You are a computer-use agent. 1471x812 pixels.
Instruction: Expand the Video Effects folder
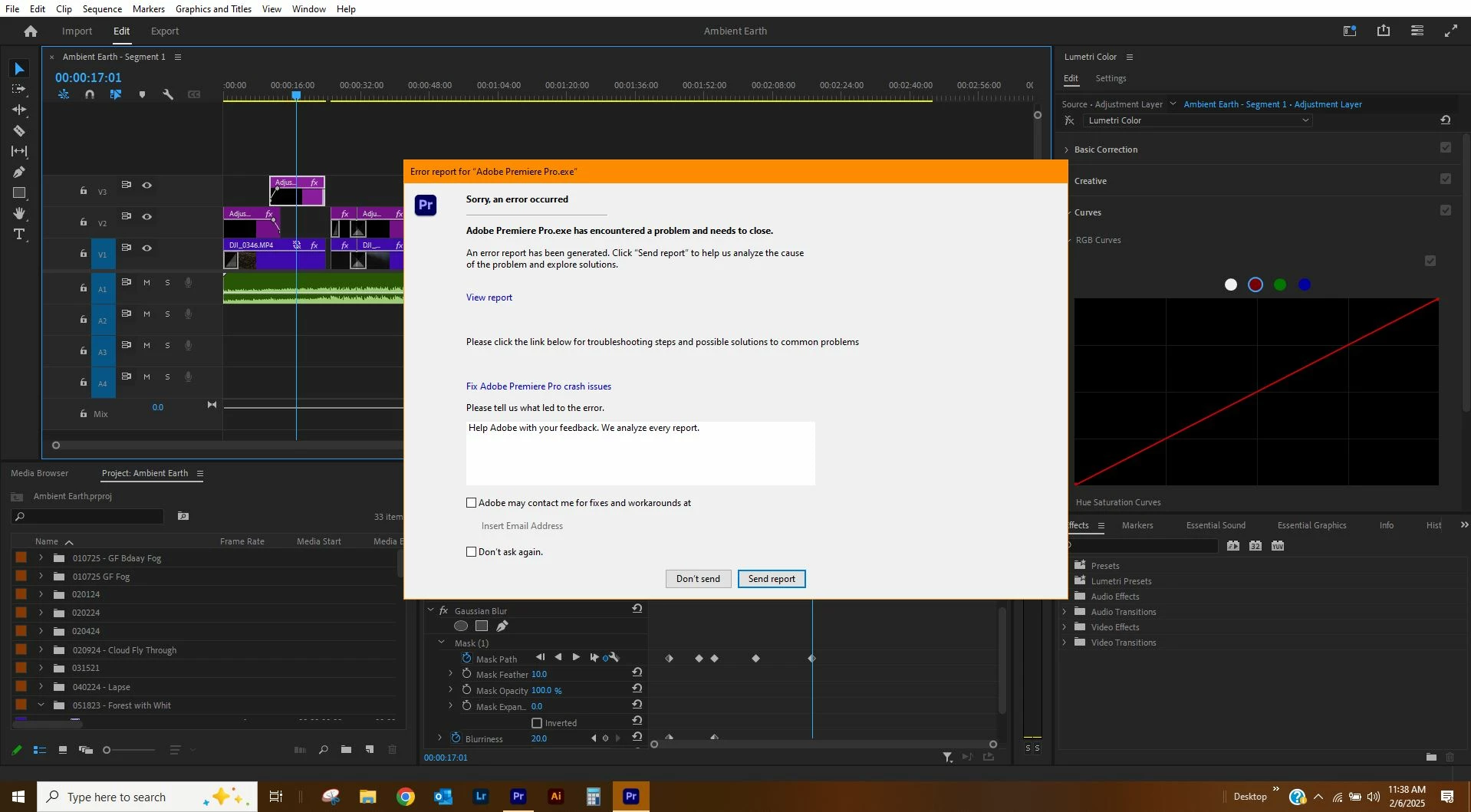[1065, 627]
